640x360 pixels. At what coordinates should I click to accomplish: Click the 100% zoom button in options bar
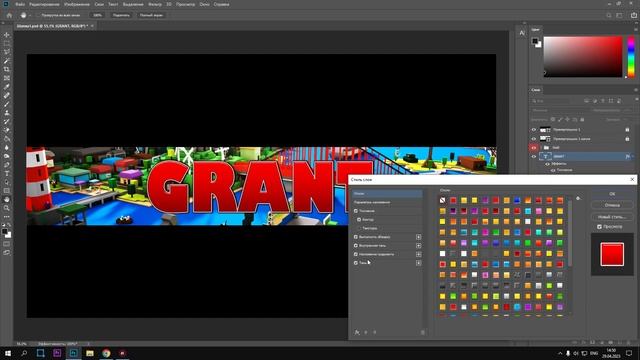pyautogui.click(x=97, y=15)
